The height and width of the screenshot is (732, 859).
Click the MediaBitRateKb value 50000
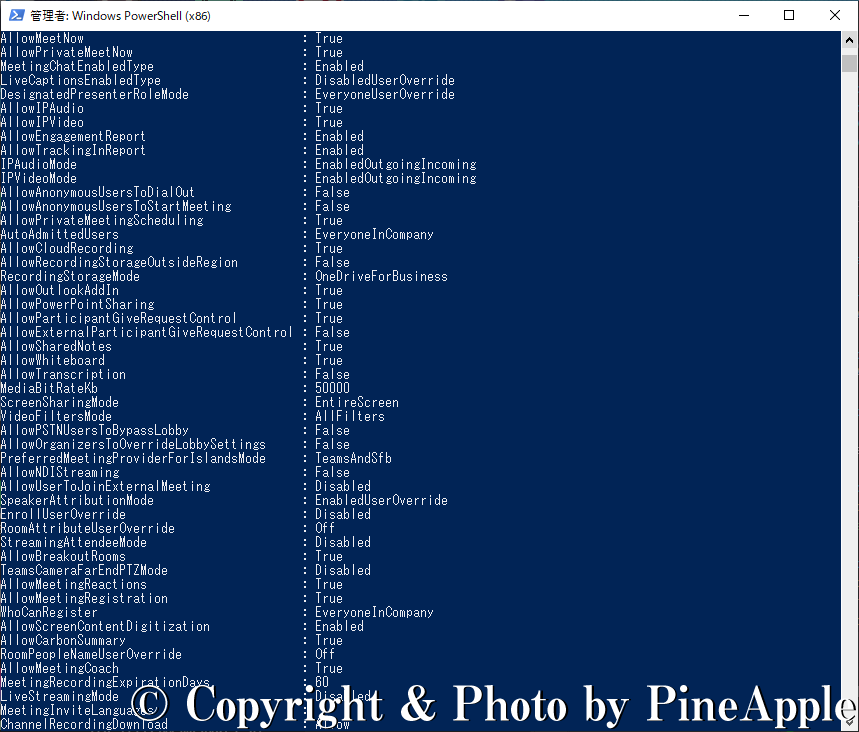tap(332, 388)
